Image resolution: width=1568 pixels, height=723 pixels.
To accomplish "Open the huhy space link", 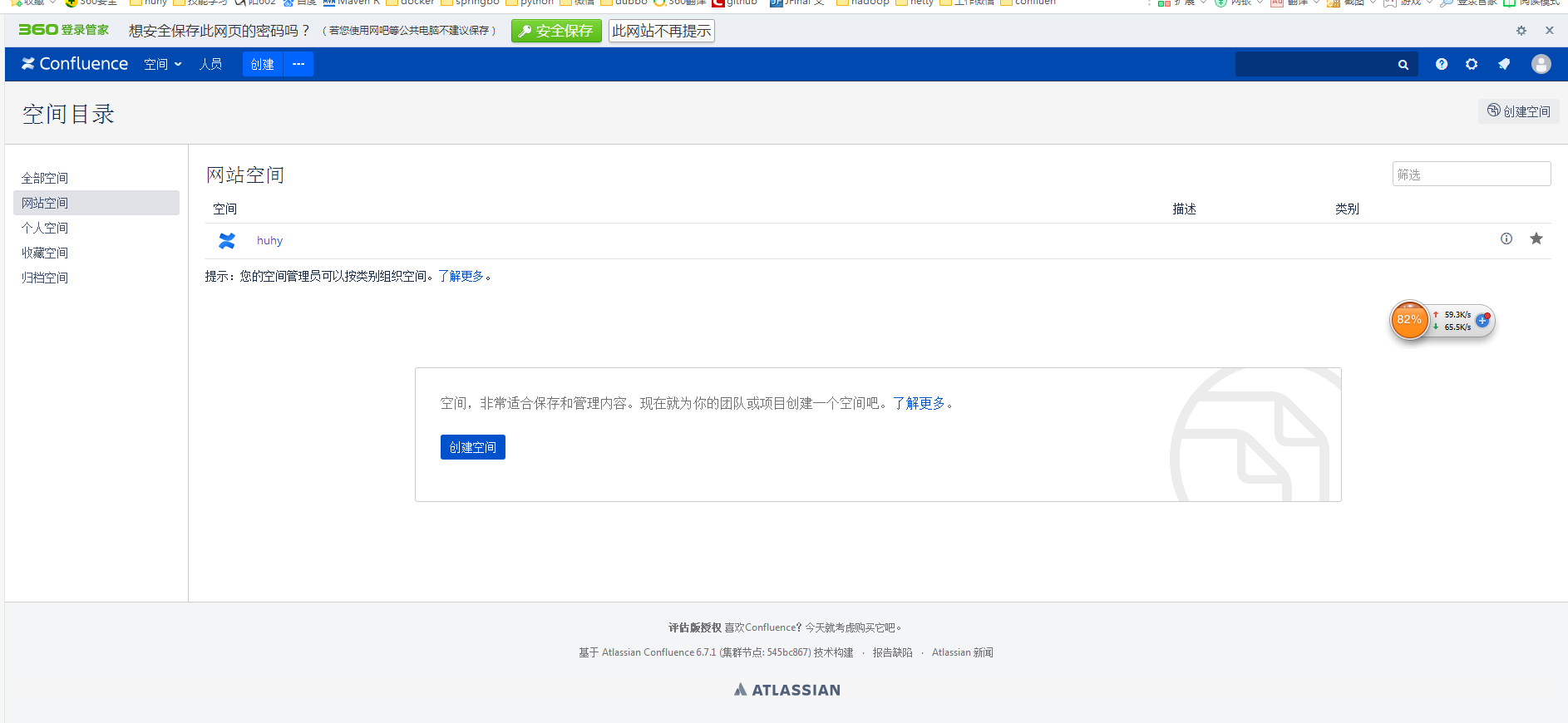I will pyautogui.click(x=269, y=241).
